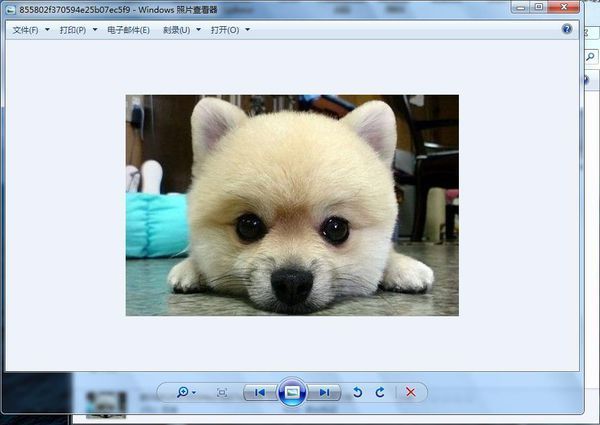Screen dimensions: 600x425
Task: Click the Photo Viewer title bar icon
Action: [11, 8]
